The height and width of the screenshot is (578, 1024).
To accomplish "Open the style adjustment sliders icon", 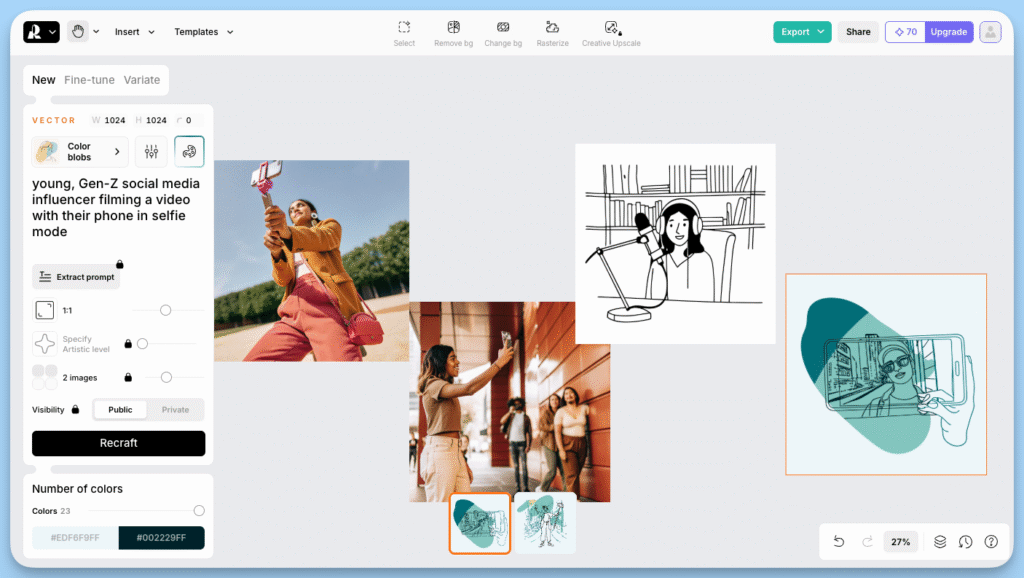I will [x=152, y=152].
